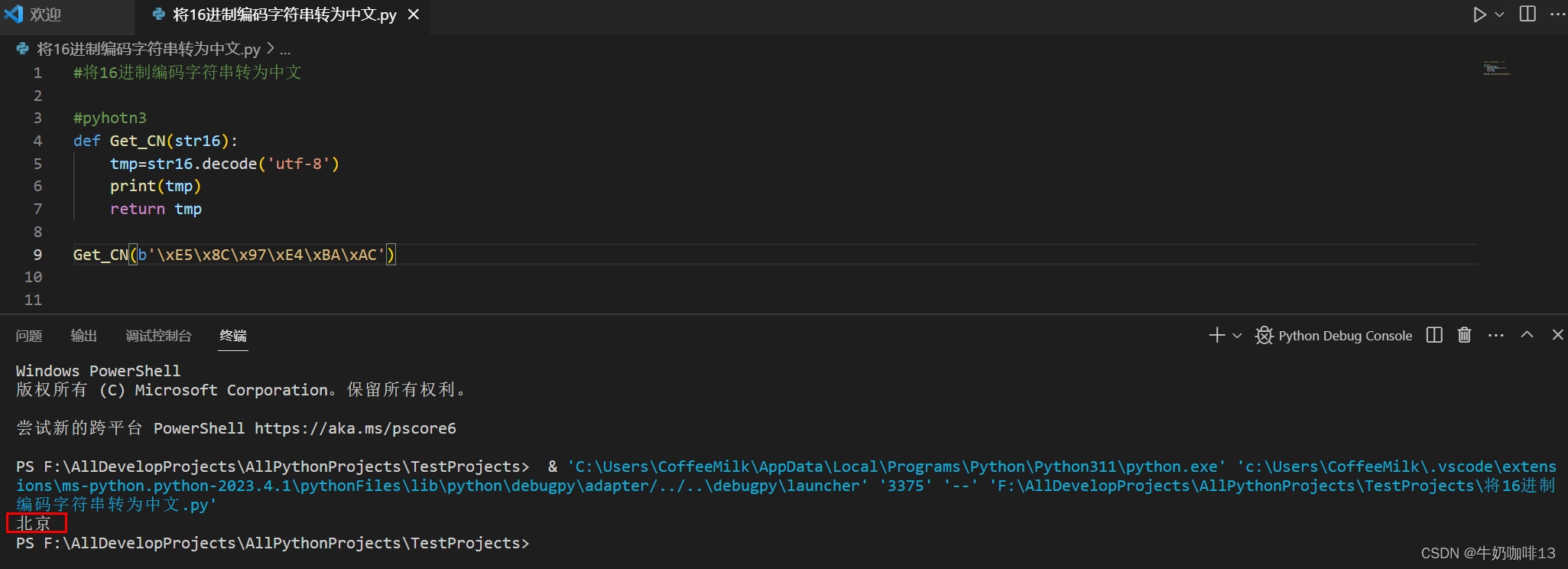Click the #pyhotn3 comment line
Image resolution: width=1568 pixels, height=569 pixels.
point(109,118)
